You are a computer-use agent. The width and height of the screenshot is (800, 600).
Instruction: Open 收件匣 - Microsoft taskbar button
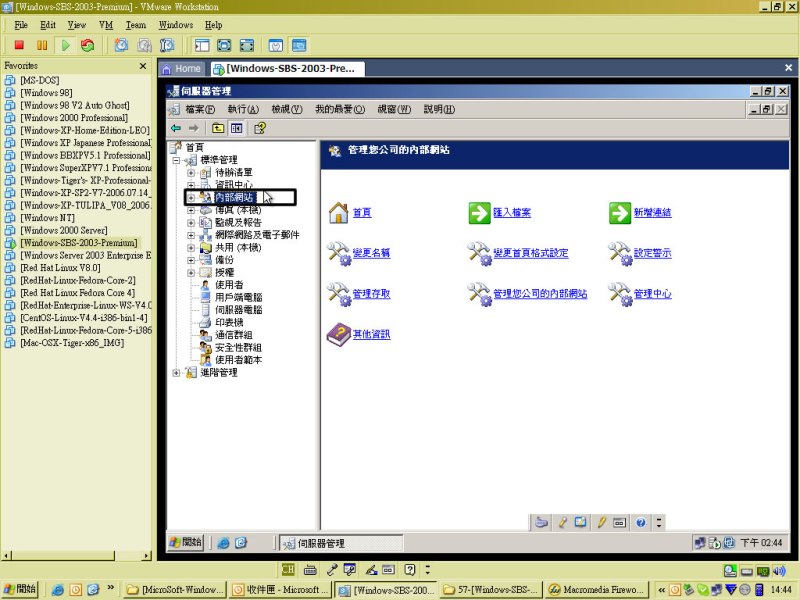[280, 590]
